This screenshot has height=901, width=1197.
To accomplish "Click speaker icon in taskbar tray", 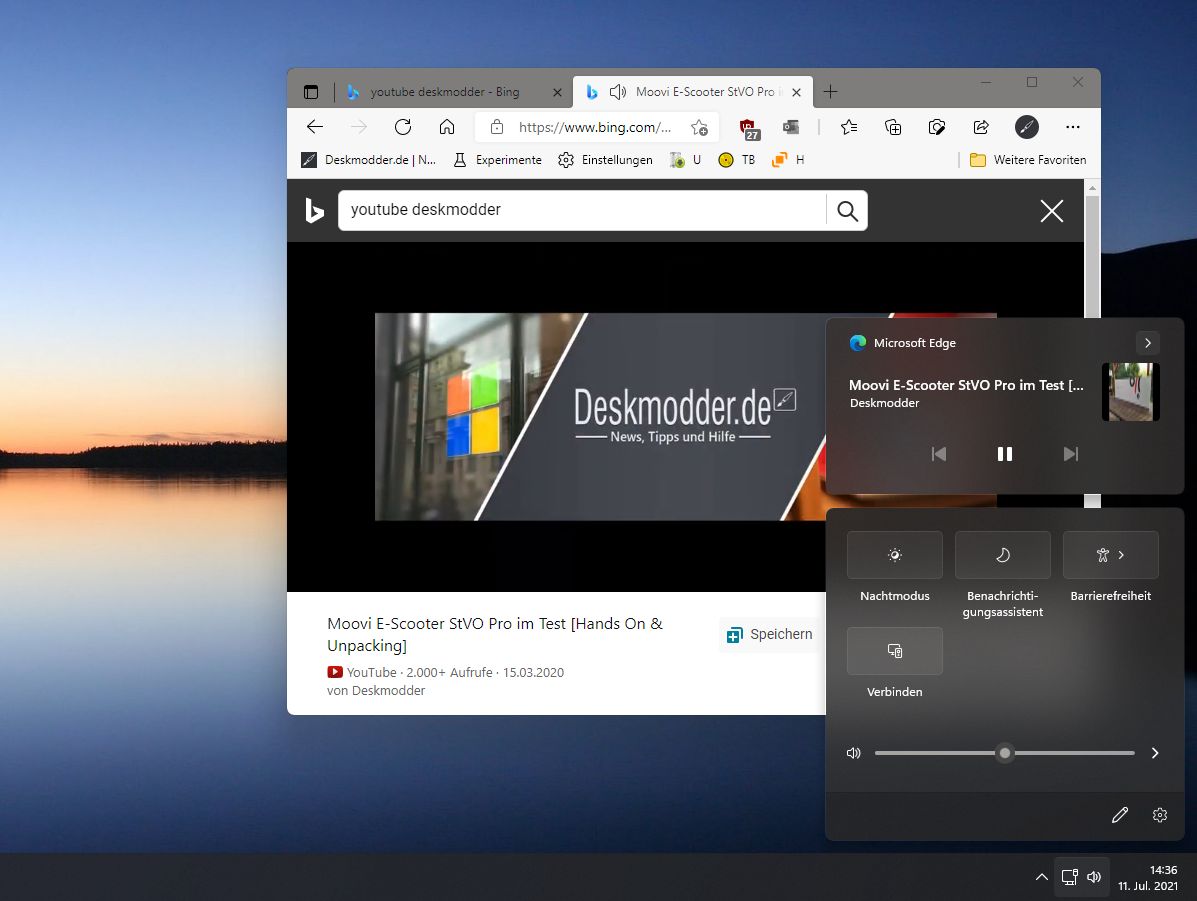I will pyautogui.click(x=1094, y=877).
